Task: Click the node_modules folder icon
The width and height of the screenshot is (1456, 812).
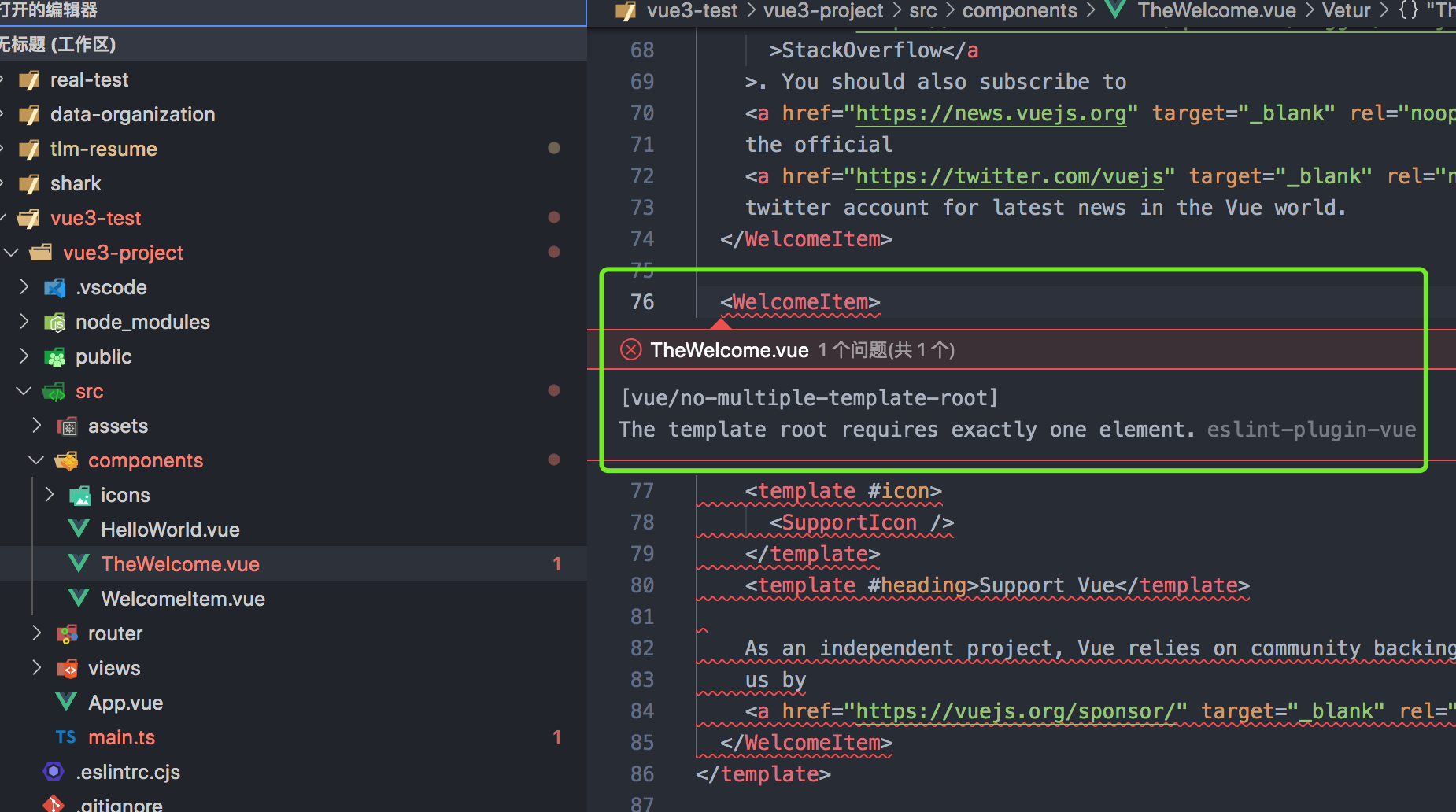Action: 54,323
